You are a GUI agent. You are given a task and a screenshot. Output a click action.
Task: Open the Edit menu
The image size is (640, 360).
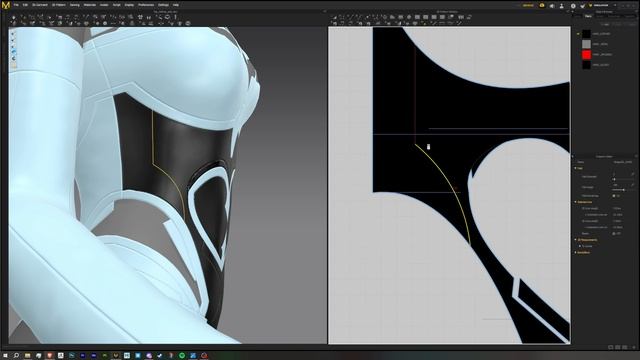click(25, 5)
